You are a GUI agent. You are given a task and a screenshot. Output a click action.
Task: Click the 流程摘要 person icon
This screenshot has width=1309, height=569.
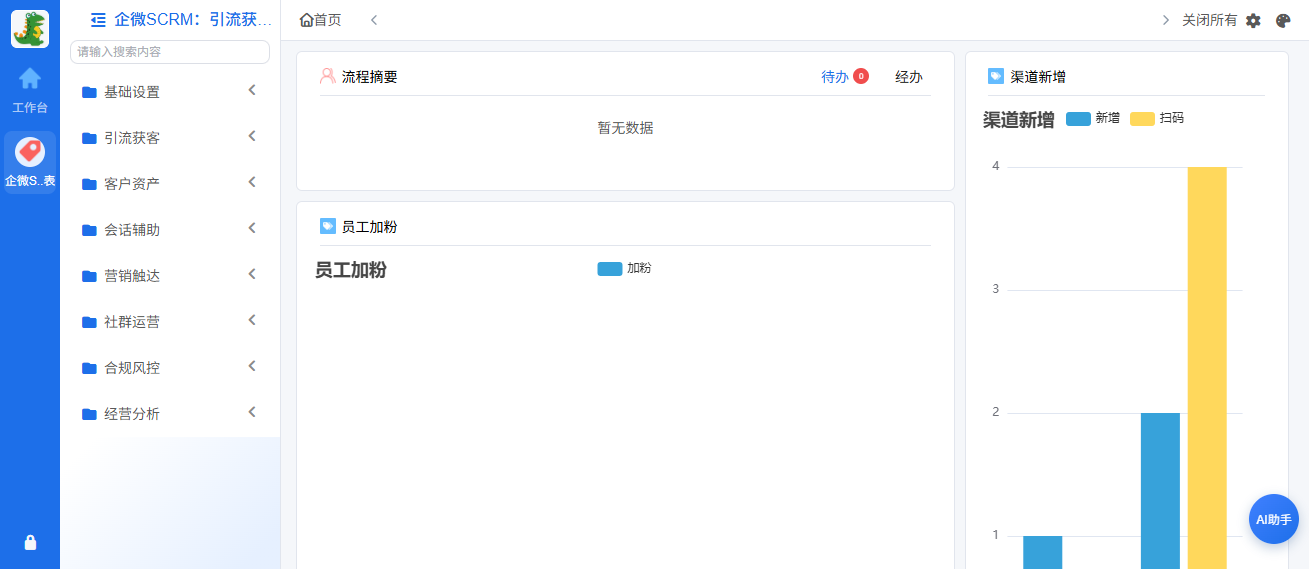pyautogui.click(x=328, y=76)
